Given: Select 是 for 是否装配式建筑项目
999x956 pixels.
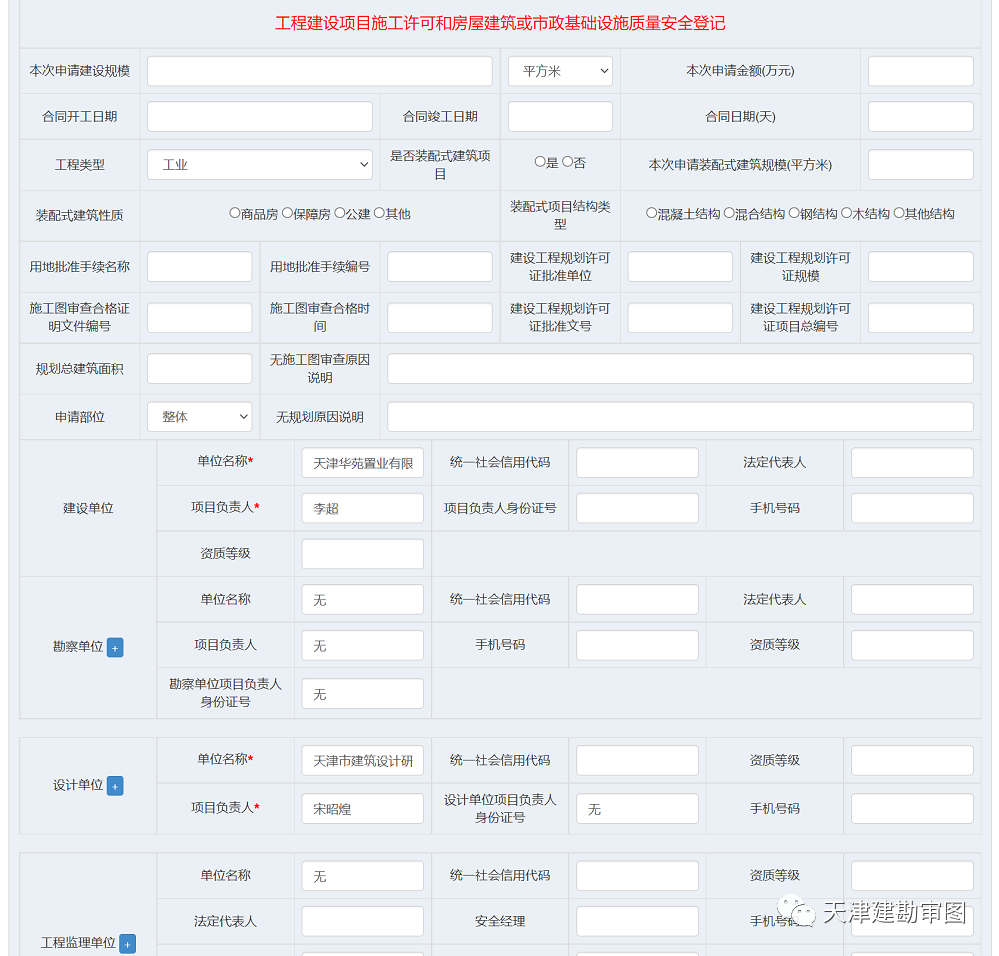Looking at the screenshot, I should pos(540,162).
